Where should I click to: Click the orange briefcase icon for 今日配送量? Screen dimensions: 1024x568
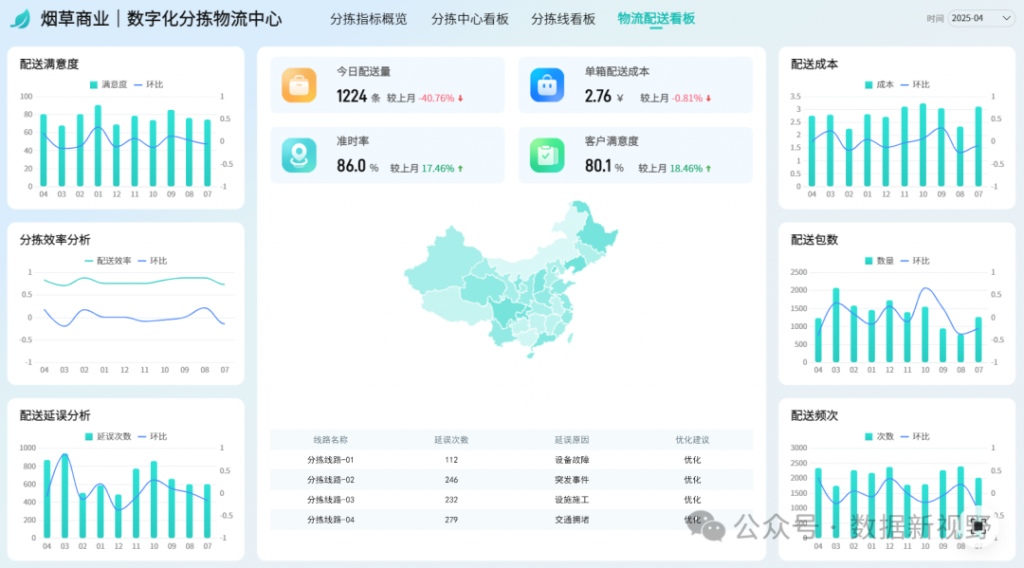tap(299, 85)
